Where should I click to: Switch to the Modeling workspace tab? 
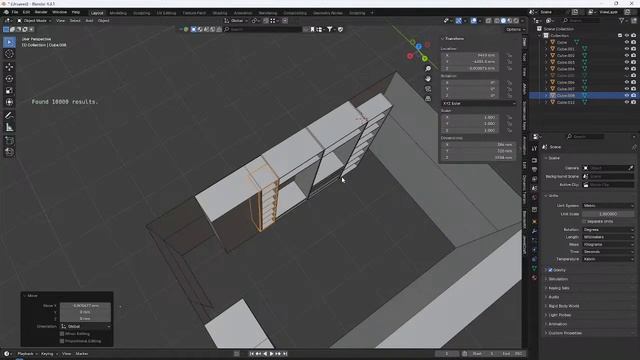pyautogui.click(x=118, y=13)
